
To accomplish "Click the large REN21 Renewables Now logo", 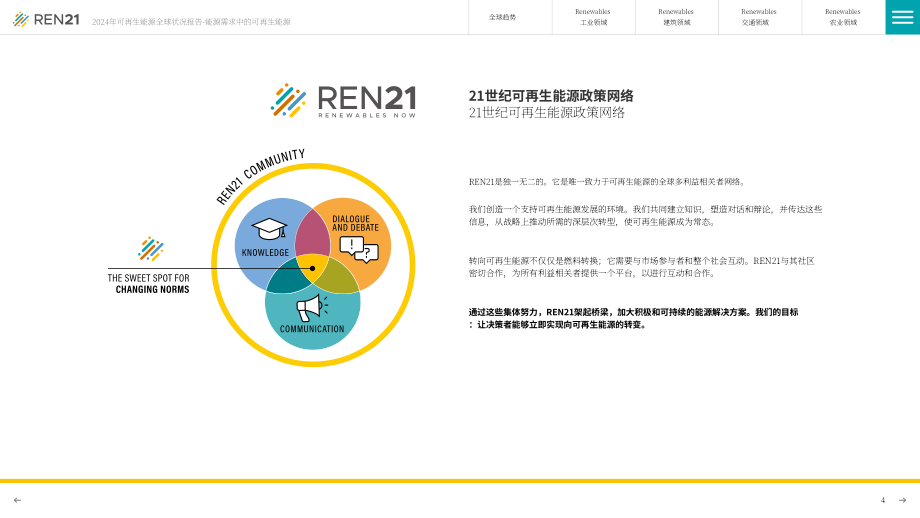I will [x=344, y=100].
